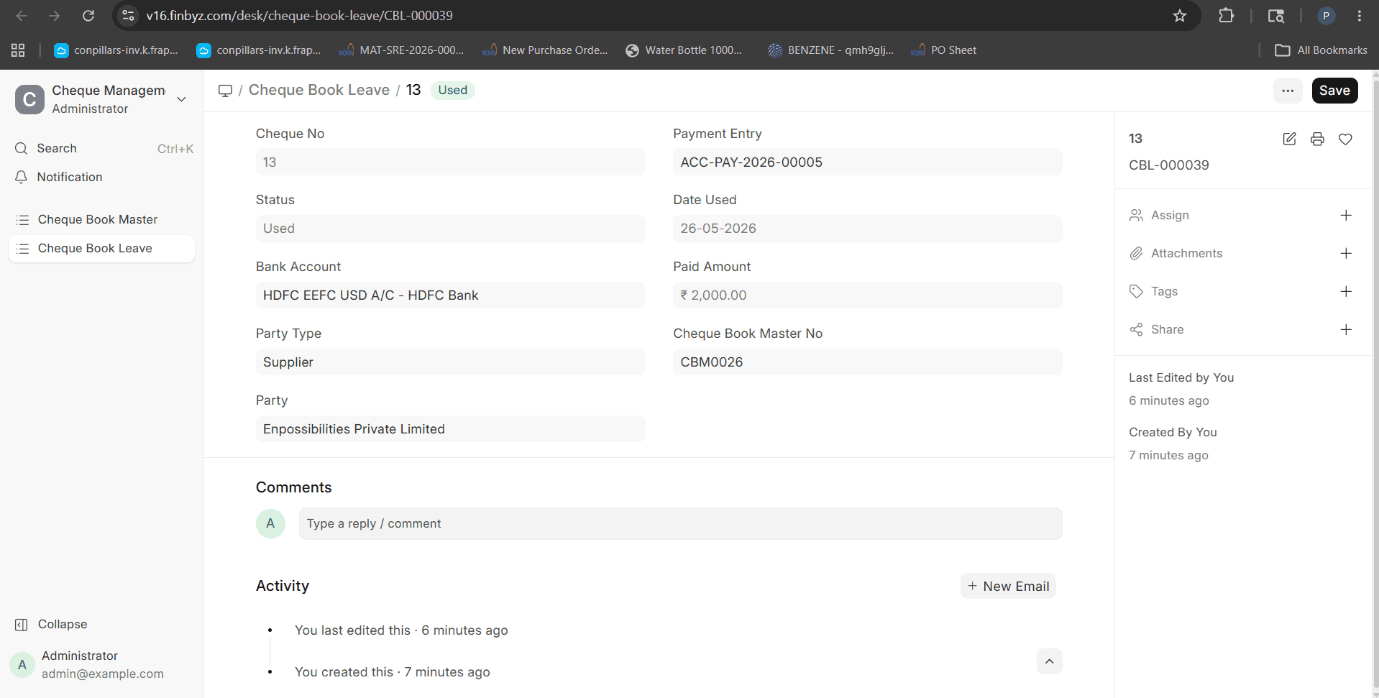This screenshot has width=1379, height=698.
Task: Click the Tags label
Action: pos(1164,291)
